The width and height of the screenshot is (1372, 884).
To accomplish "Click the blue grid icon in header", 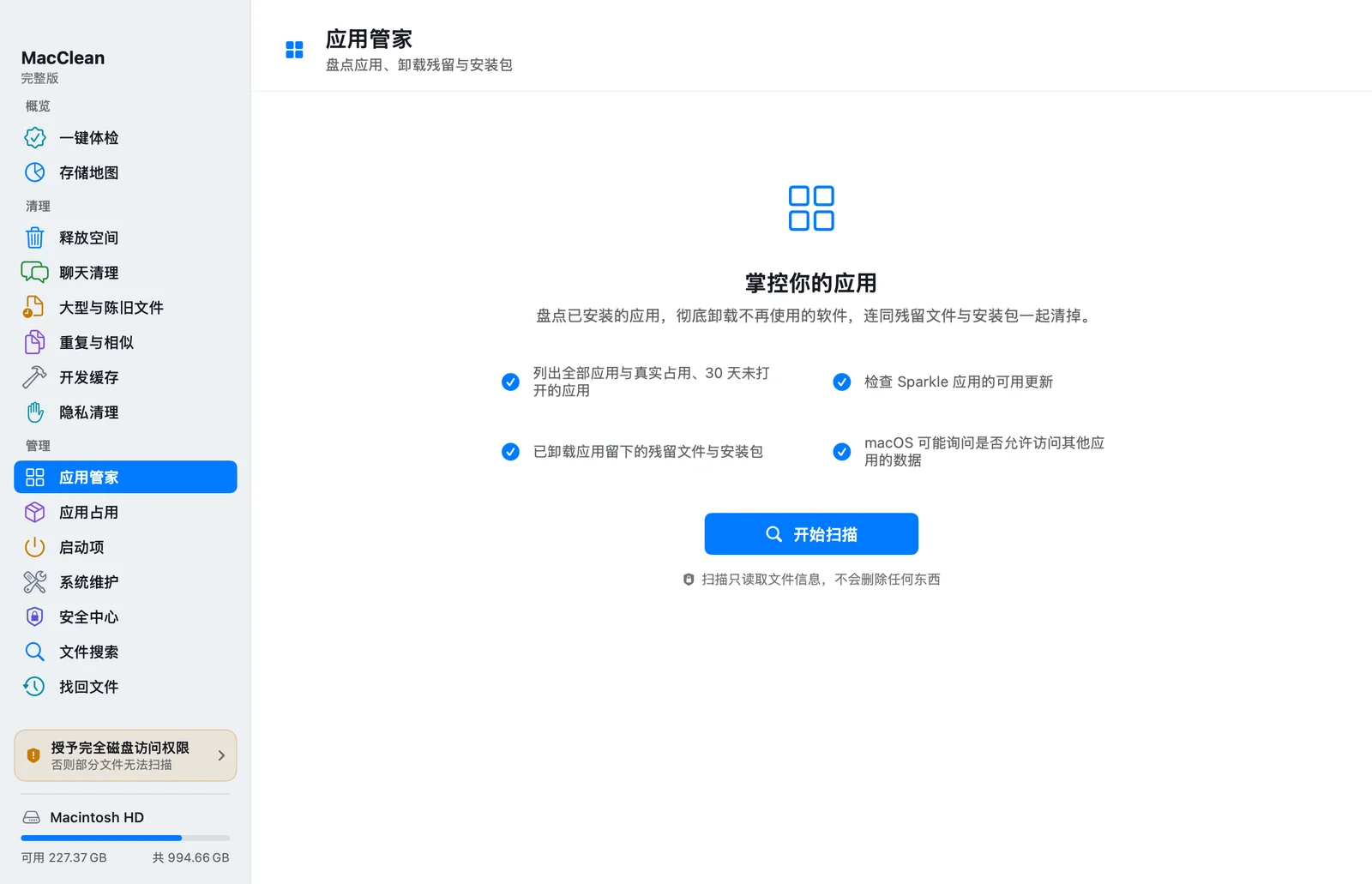I will (x=294, y=50).
